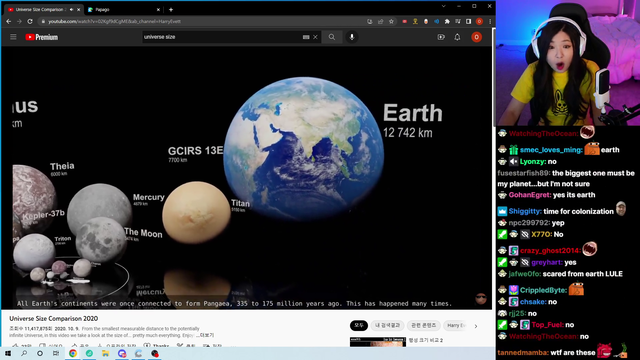Open YouTube notifications bell

pos(457,37)
